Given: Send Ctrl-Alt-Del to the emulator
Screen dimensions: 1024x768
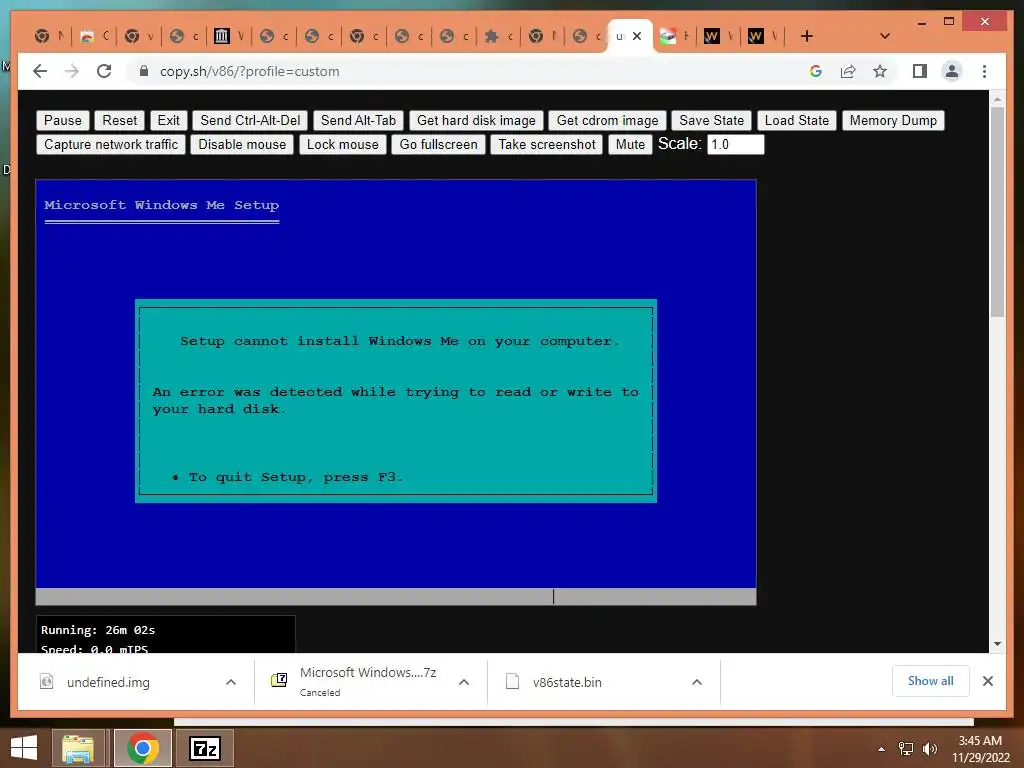Looking at the screenshot, I should (250, 120).
